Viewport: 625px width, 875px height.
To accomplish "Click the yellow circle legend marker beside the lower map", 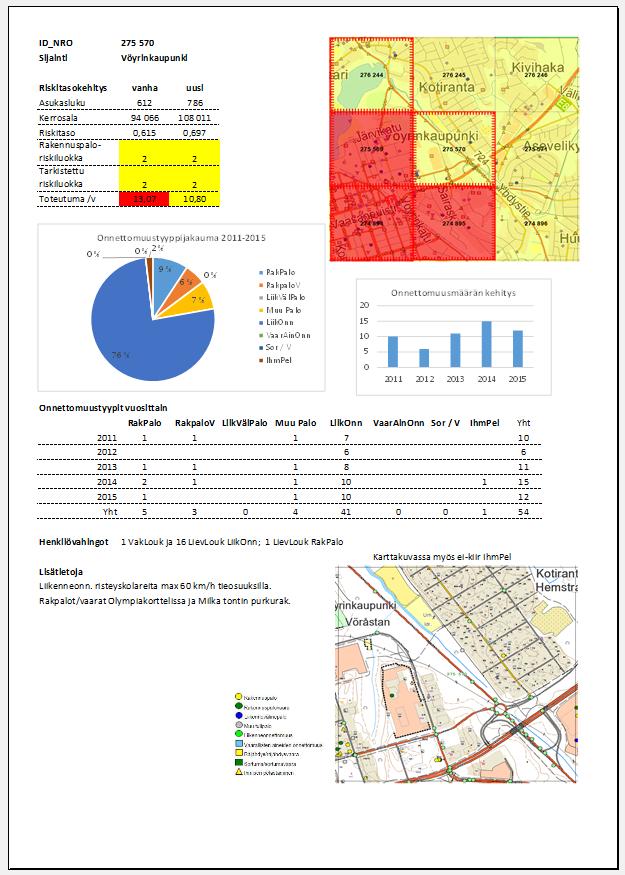I will (x=238, y=697).
